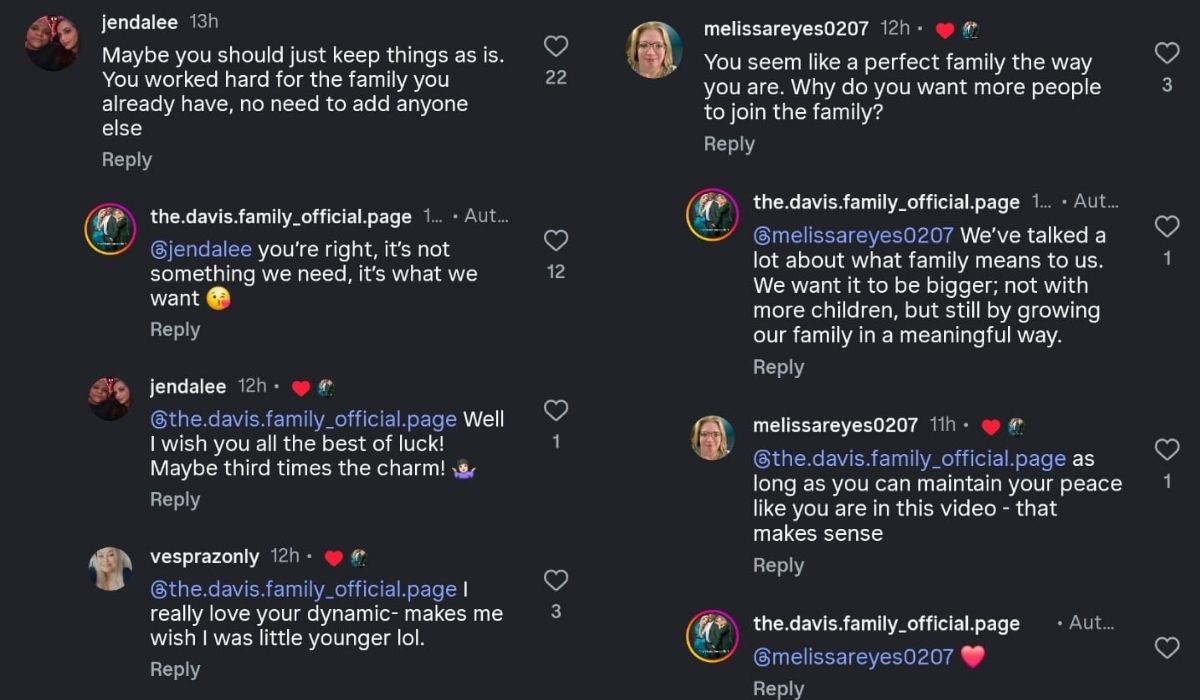
Task: Like the Davis family reply about what we want
Action: point(555,240)
